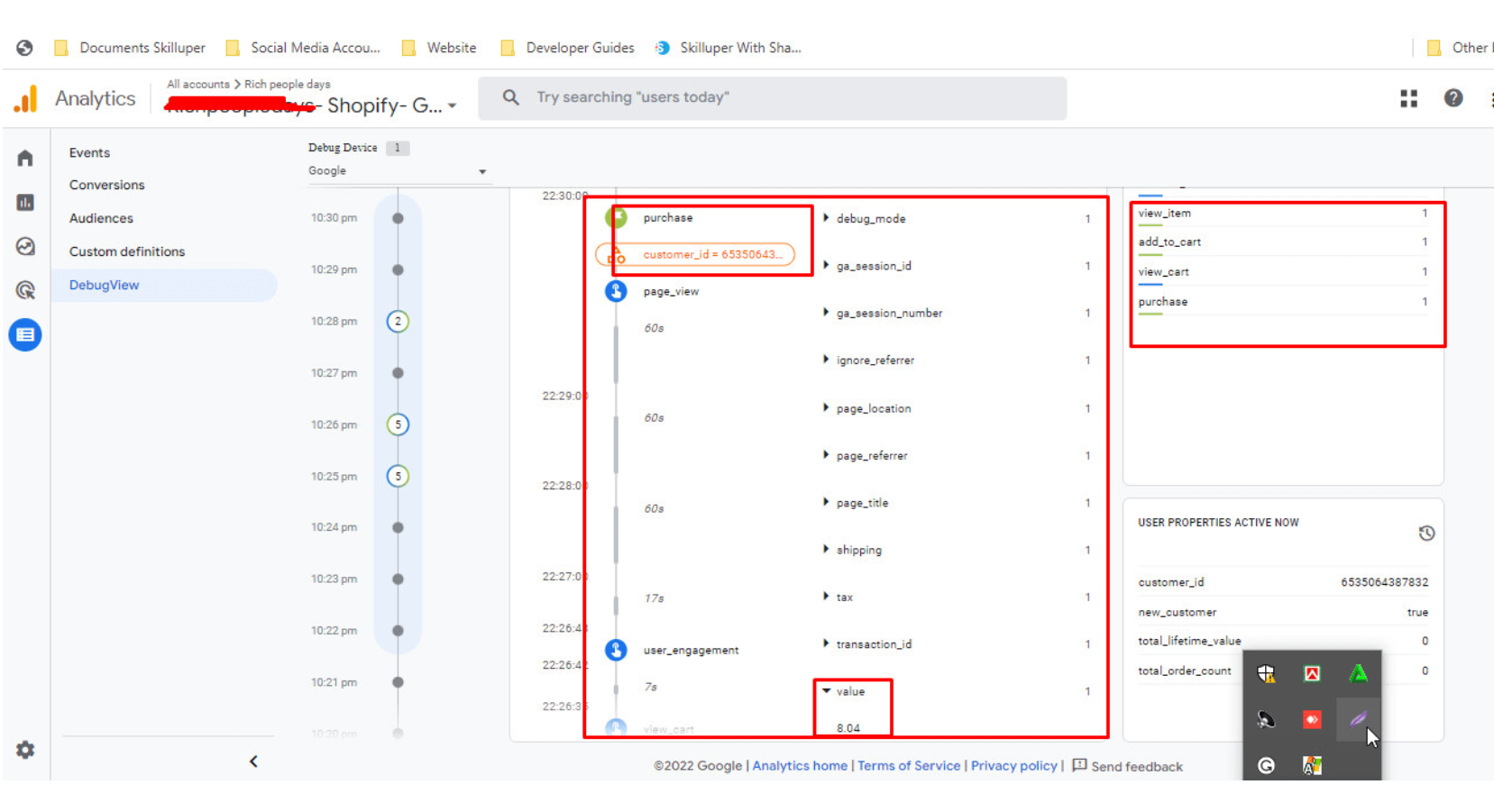Click the Send feedback link

[1127, 766]
